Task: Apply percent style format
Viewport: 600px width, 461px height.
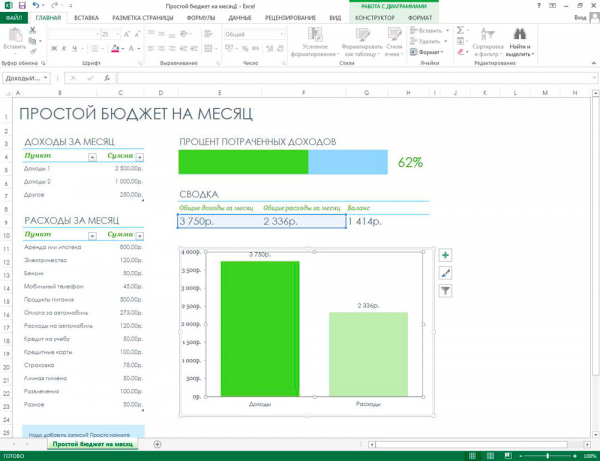Action: pyautogui.click(x=245, y=49)
